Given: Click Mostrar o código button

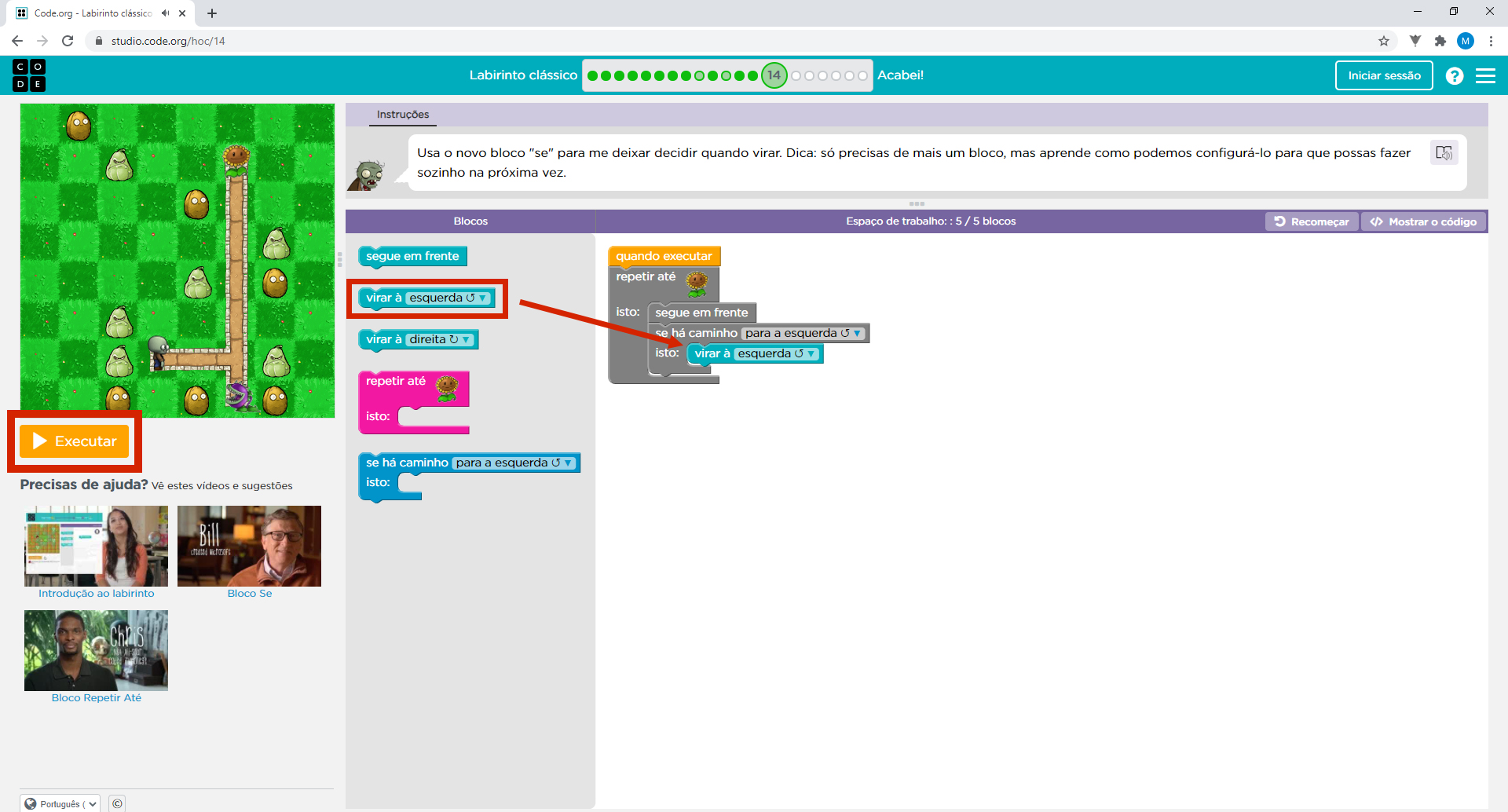Looking at the screenshot, I should (1423, 221).
